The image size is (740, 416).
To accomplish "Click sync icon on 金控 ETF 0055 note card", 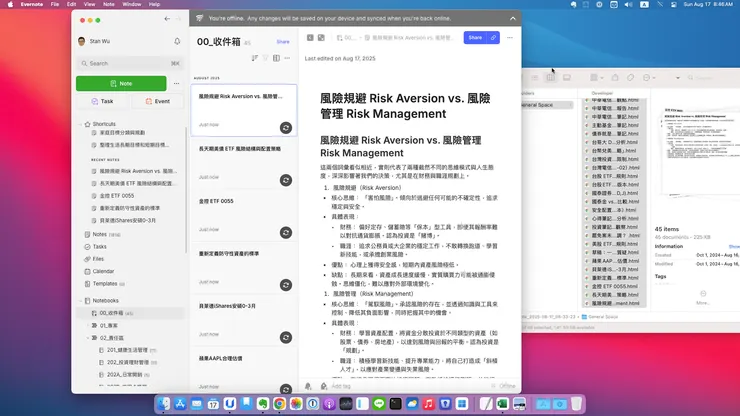I will tap(286, 232).
